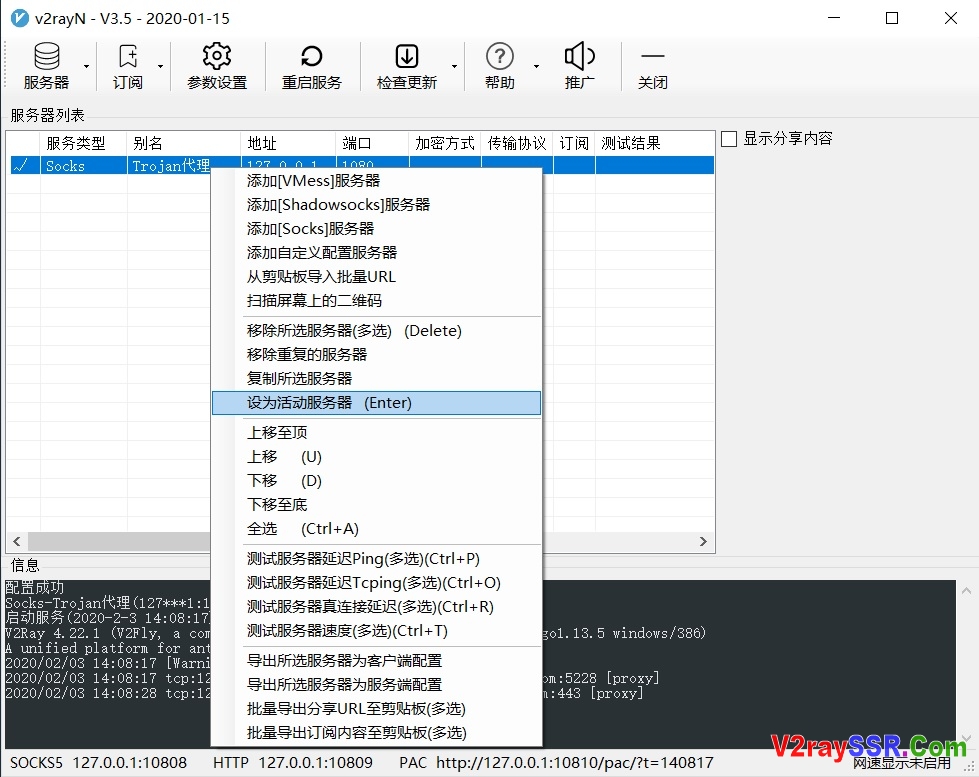Open the 检查更新 dropdown arrow
The image size is (979, 777).
[452, 66]
